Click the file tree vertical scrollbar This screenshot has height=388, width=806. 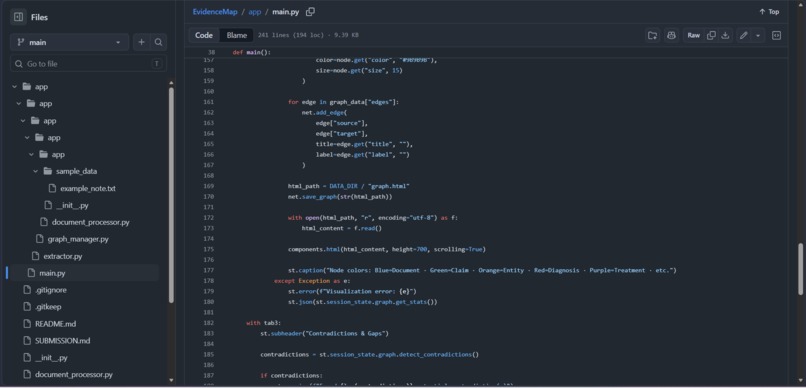coord(171,194)
